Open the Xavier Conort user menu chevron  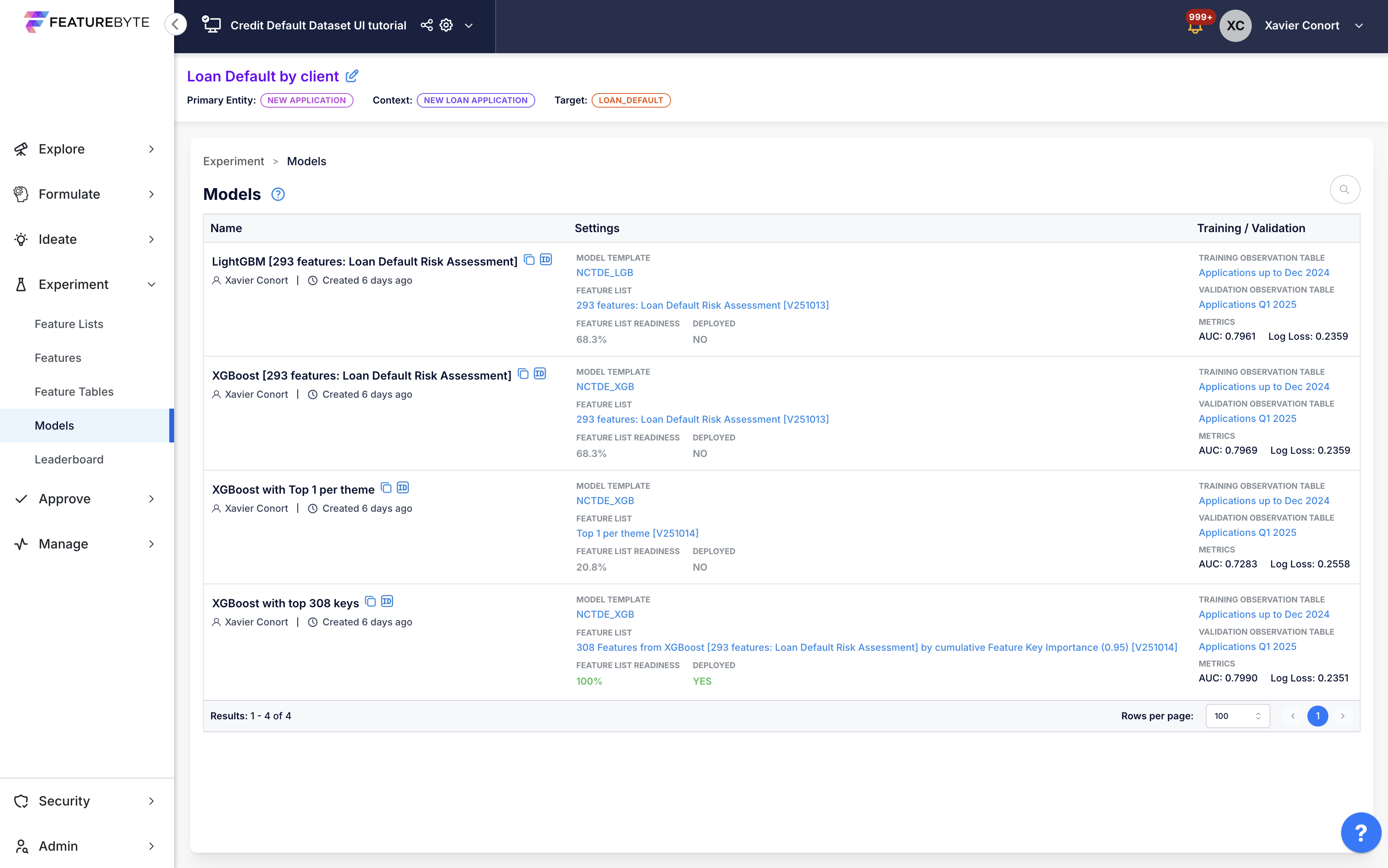click(1359, 25)
